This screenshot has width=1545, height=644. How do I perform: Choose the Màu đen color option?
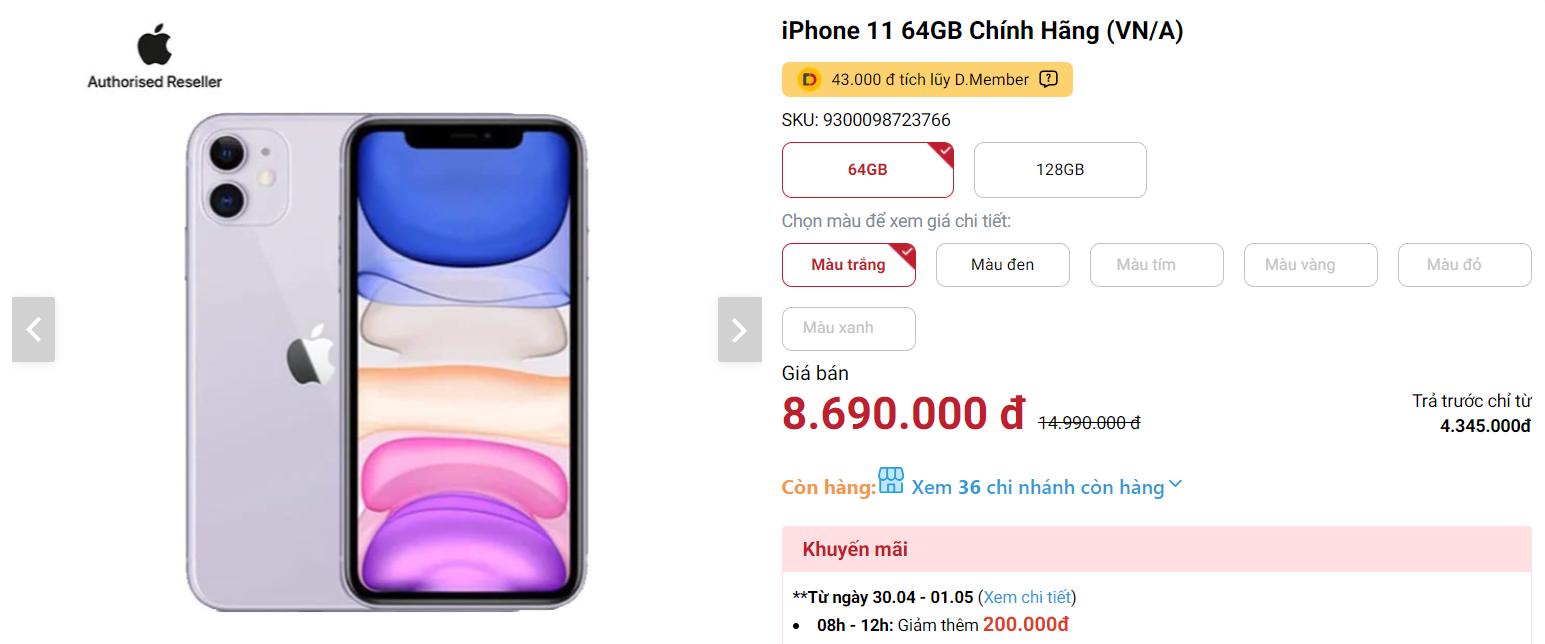click(1003, 265)
